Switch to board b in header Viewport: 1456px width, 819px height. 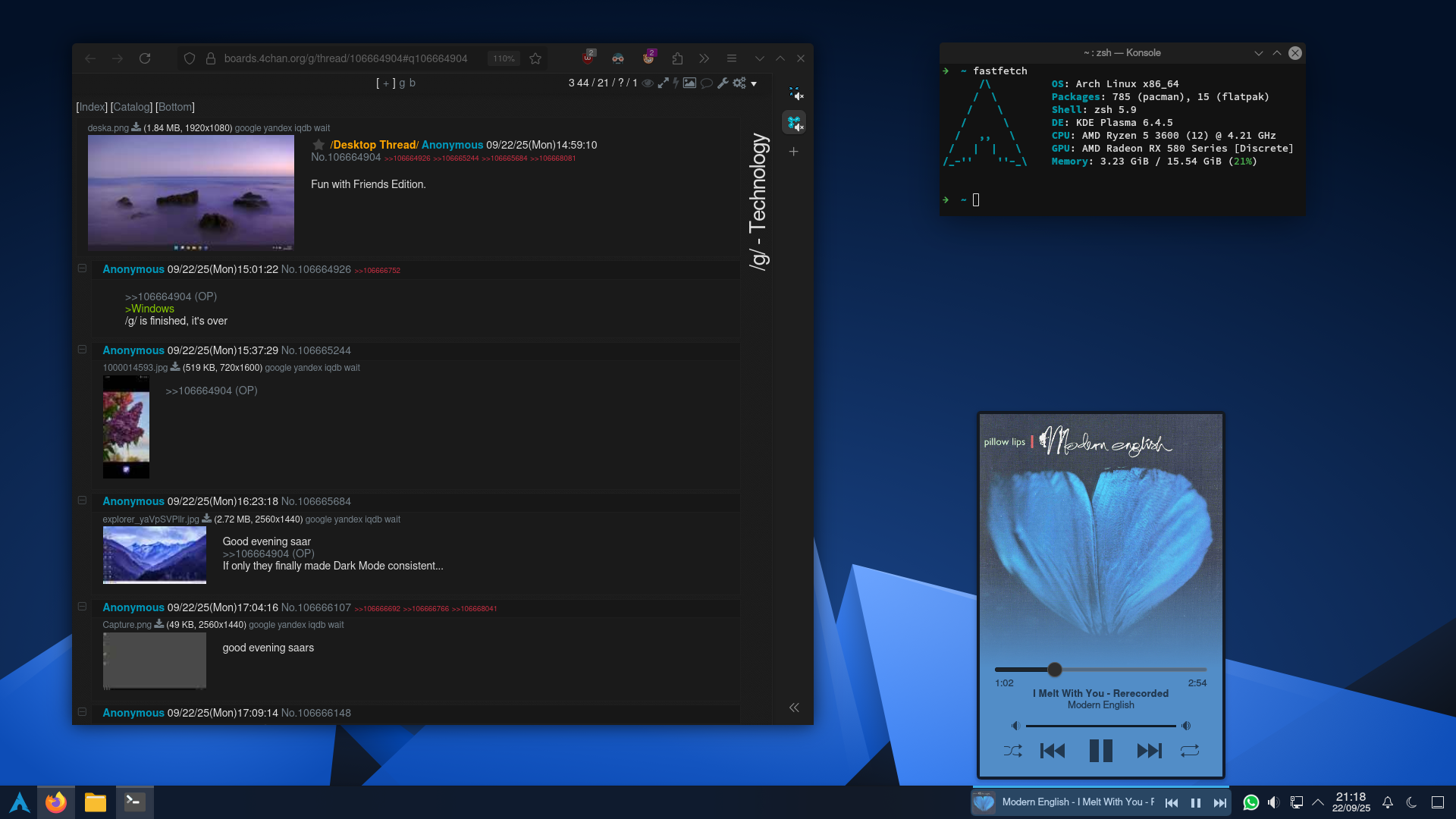tap(413, 83)
